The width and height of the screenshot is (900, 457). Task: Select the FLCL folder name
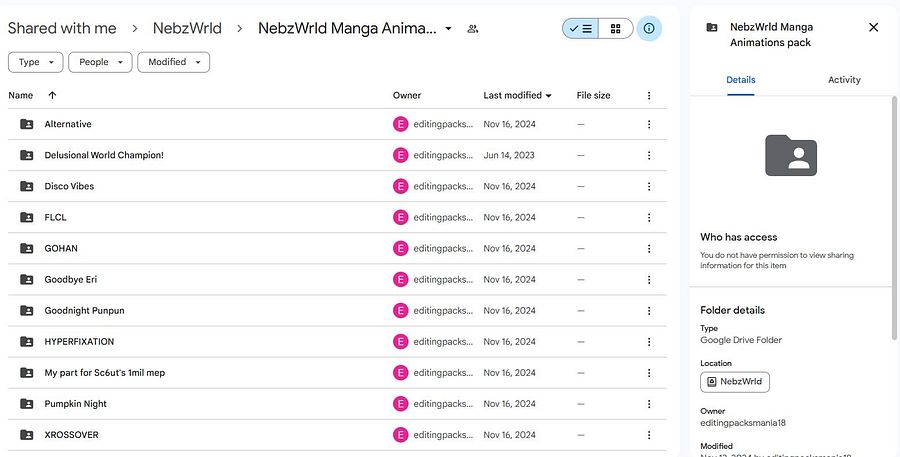pyautogui.click(x=55, y=217)
